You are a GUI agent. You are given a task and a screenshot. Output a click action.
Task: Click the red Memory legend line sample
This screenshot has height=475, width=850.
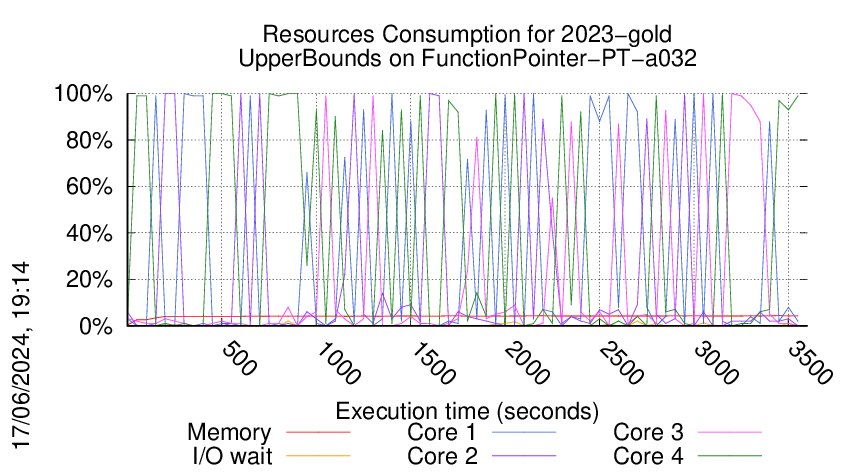pyautogui.click(x=318, y=432)
